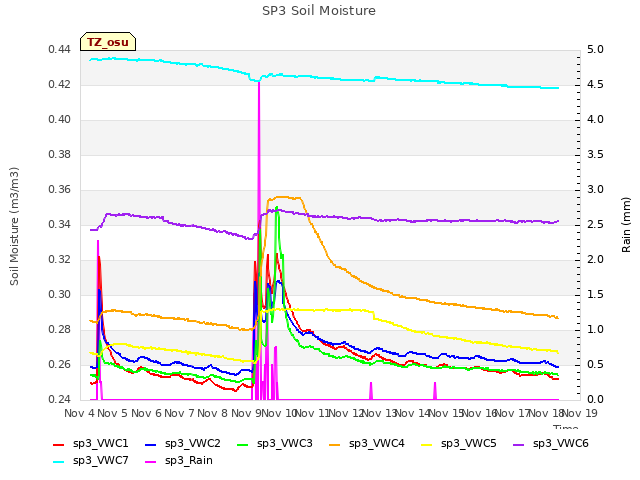This screenshot has height=480, width=640.
Task: Click the 1.0 rain axis value
Action: coord(595,330)
